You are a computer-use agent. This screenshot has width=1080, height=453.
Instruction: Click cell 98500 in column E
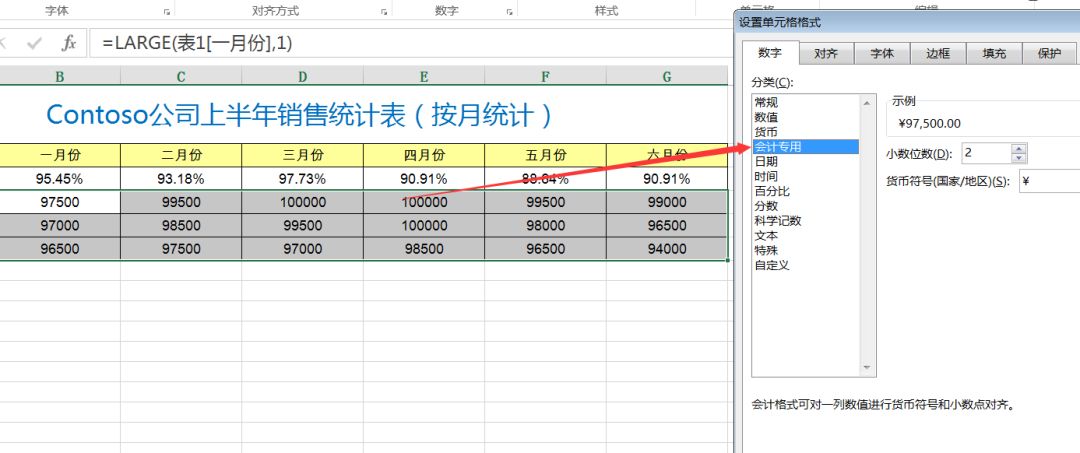point(424,249)
